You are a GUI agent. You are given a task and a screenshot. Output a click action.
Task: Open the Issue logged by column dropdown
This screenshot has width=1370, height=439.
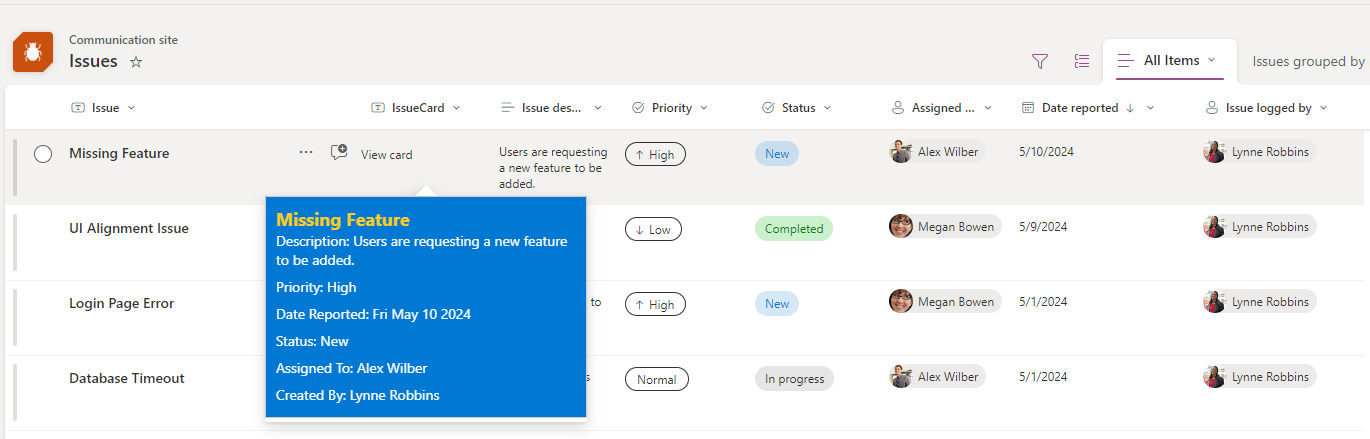coord(1324,108)
